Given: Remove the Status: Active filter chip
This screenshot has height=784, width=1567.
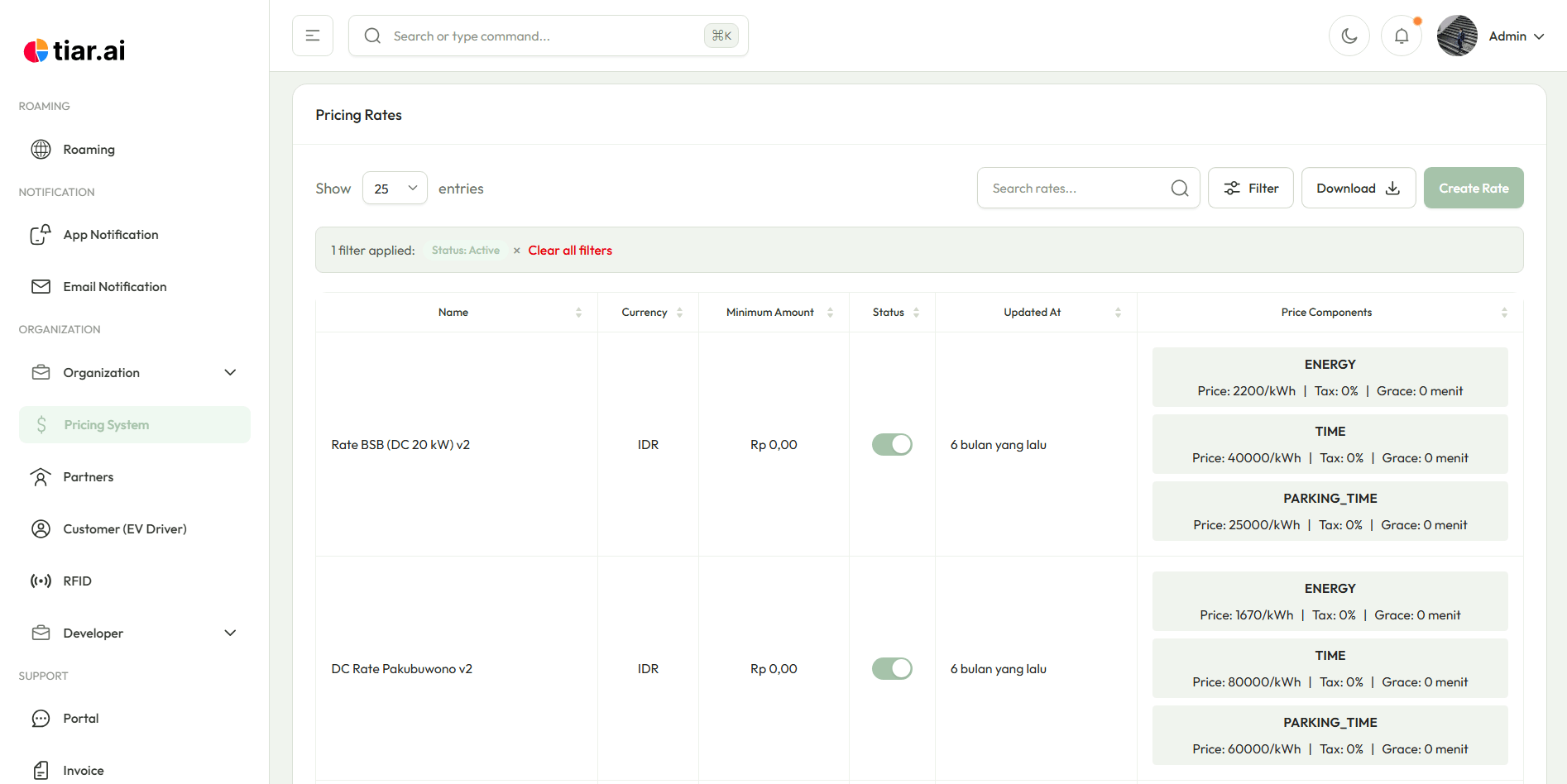Looking at the screenshot, I should click(x=517, y=251).
